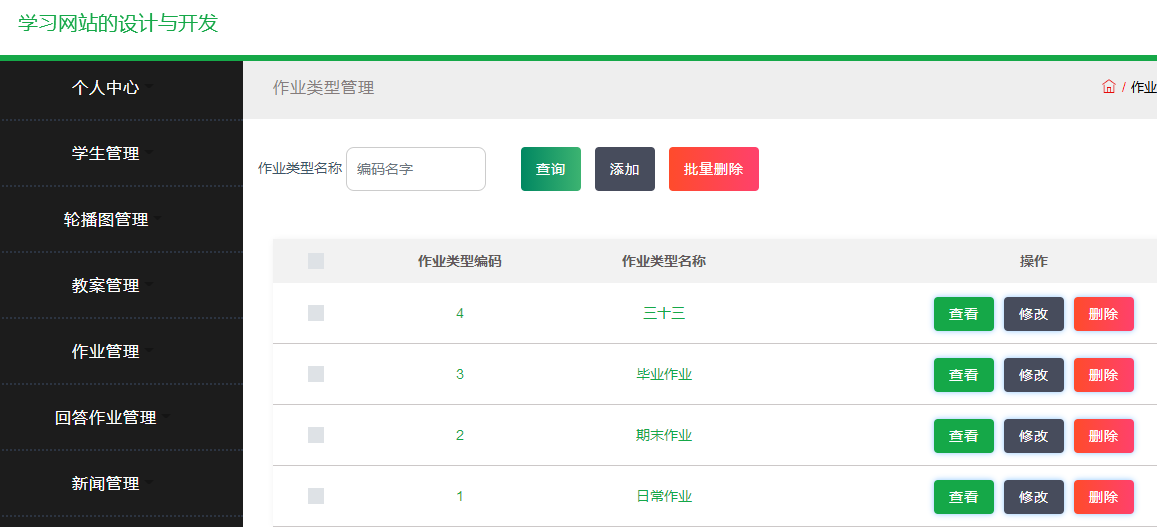This screenshot has width=1157, height=527.
Task: Click the code cell 1
Action: (x=460, y=497)
